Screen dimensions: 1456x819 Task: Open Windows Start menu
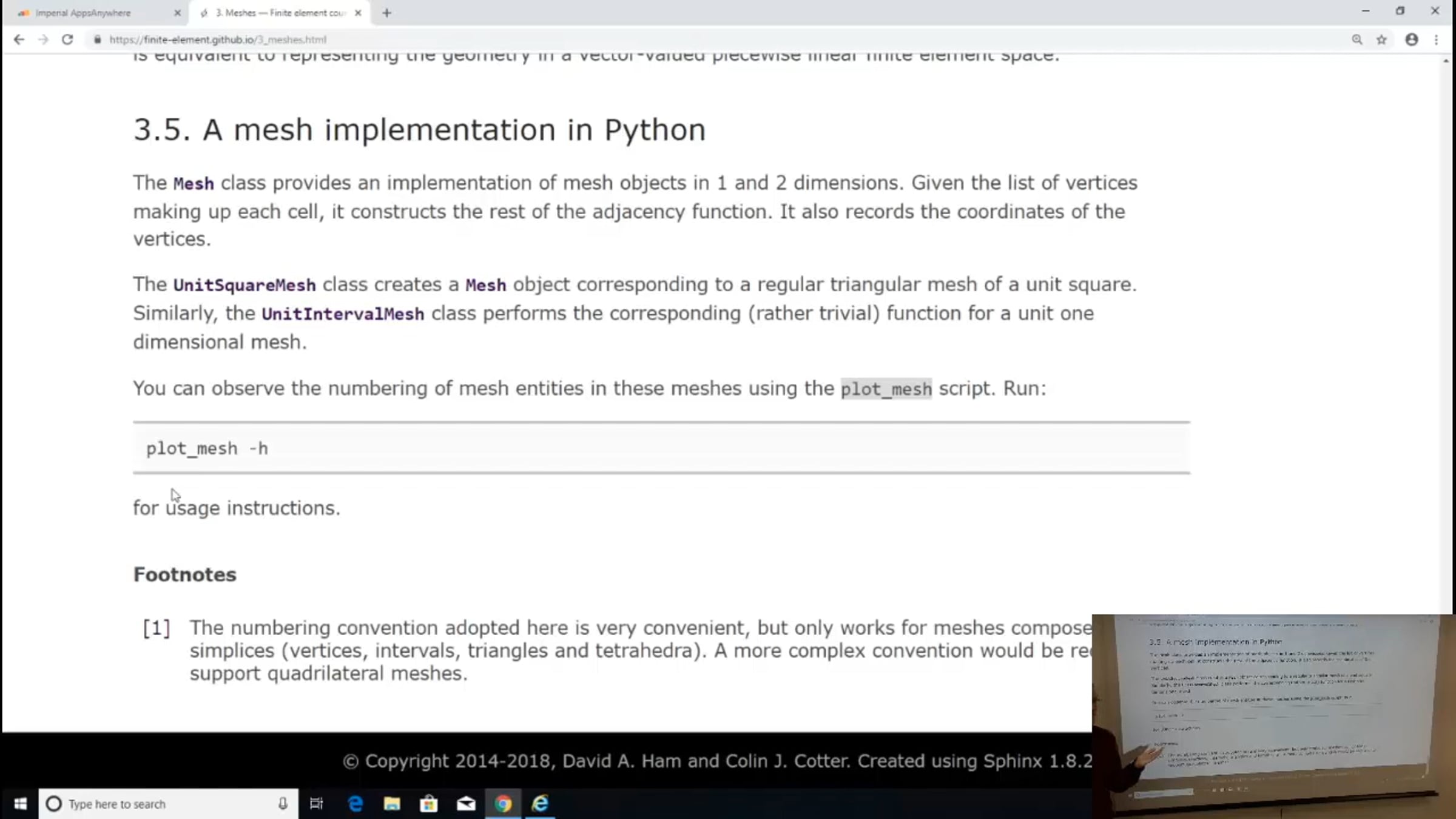click(20, 804)
